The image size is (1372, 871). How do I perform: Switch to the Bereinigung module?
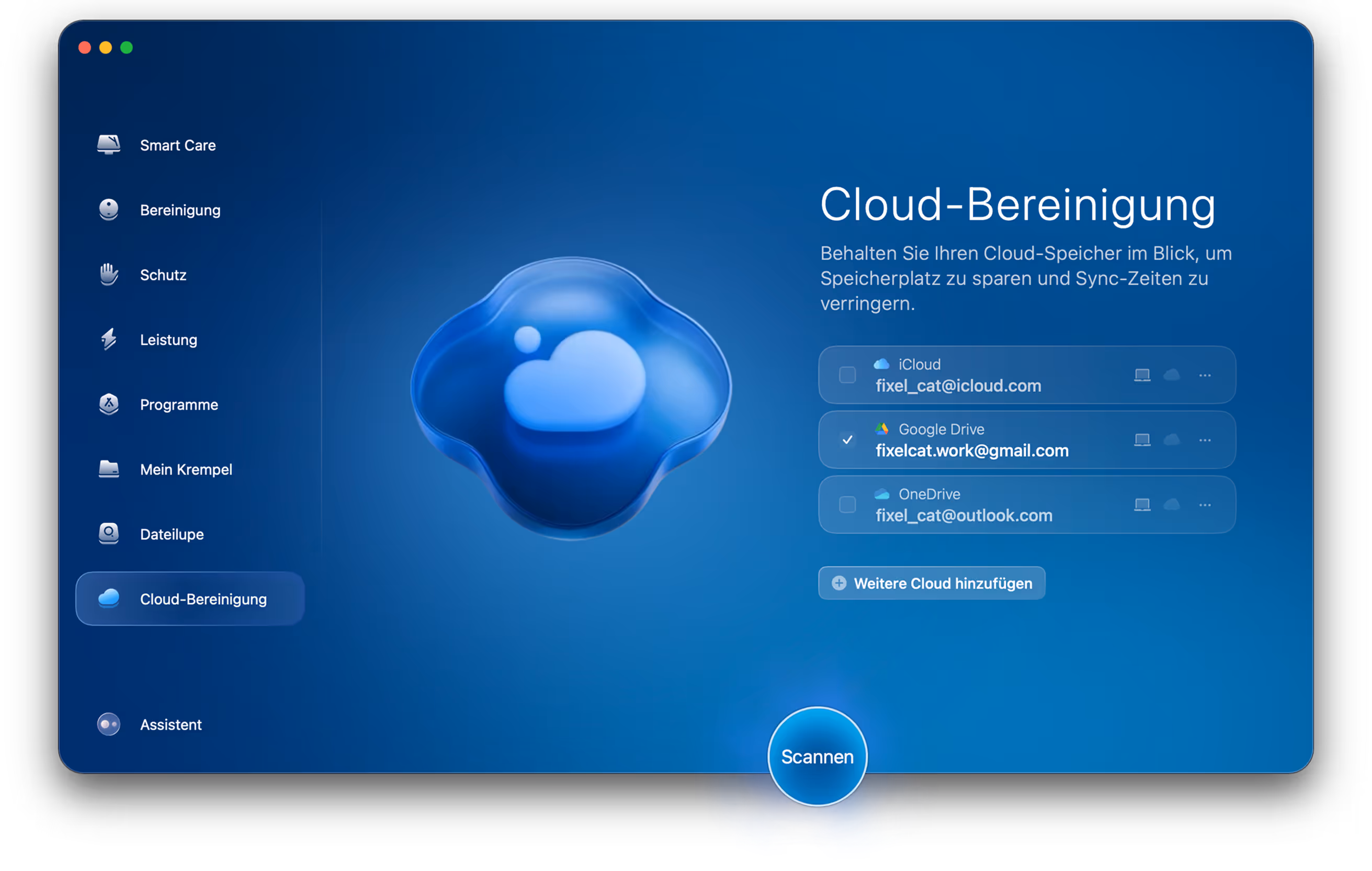(x=180, y=210)
